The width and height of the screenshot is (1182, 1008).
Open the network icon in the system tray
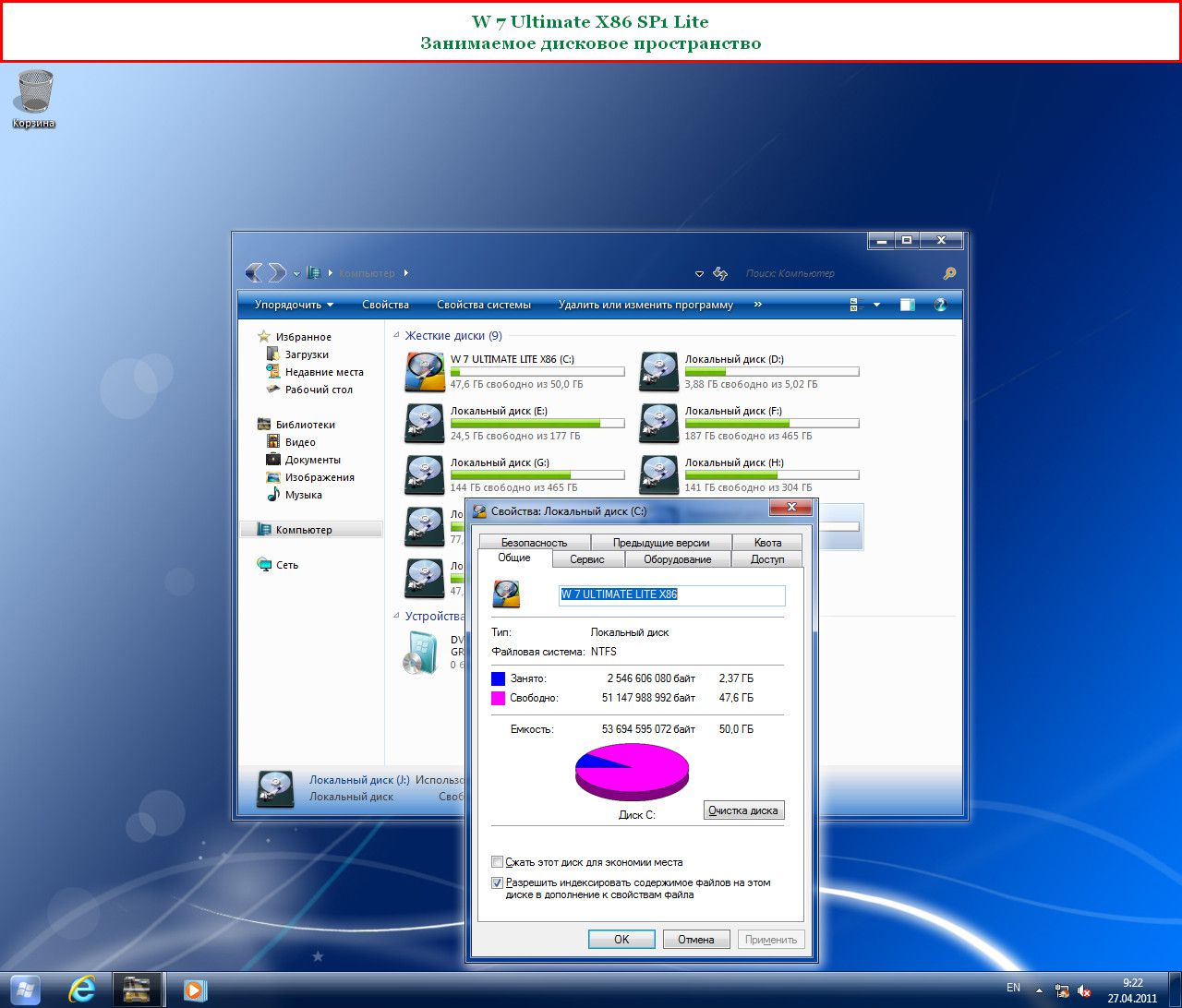pyautogui.click(x=1062, y=990)
